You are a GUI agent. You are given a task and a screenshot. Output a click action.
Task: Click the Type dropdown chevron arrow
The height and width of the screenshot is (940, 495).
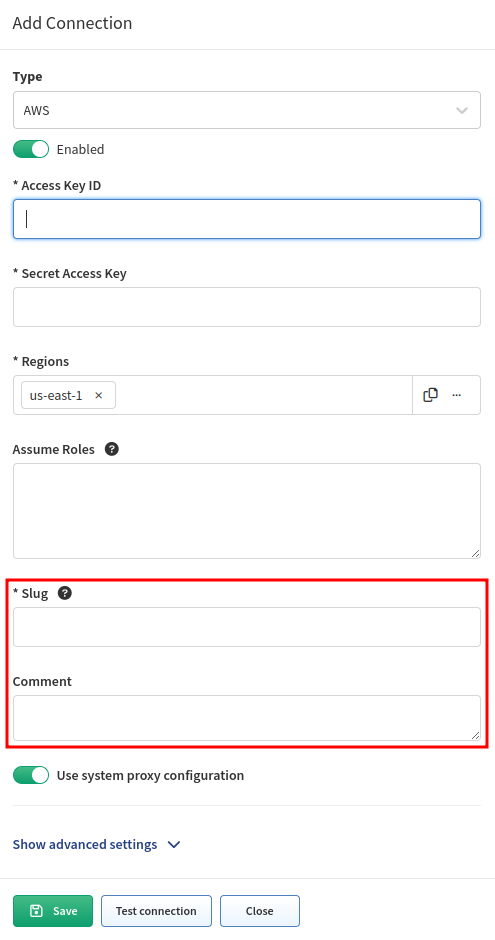tap(461, 110)
